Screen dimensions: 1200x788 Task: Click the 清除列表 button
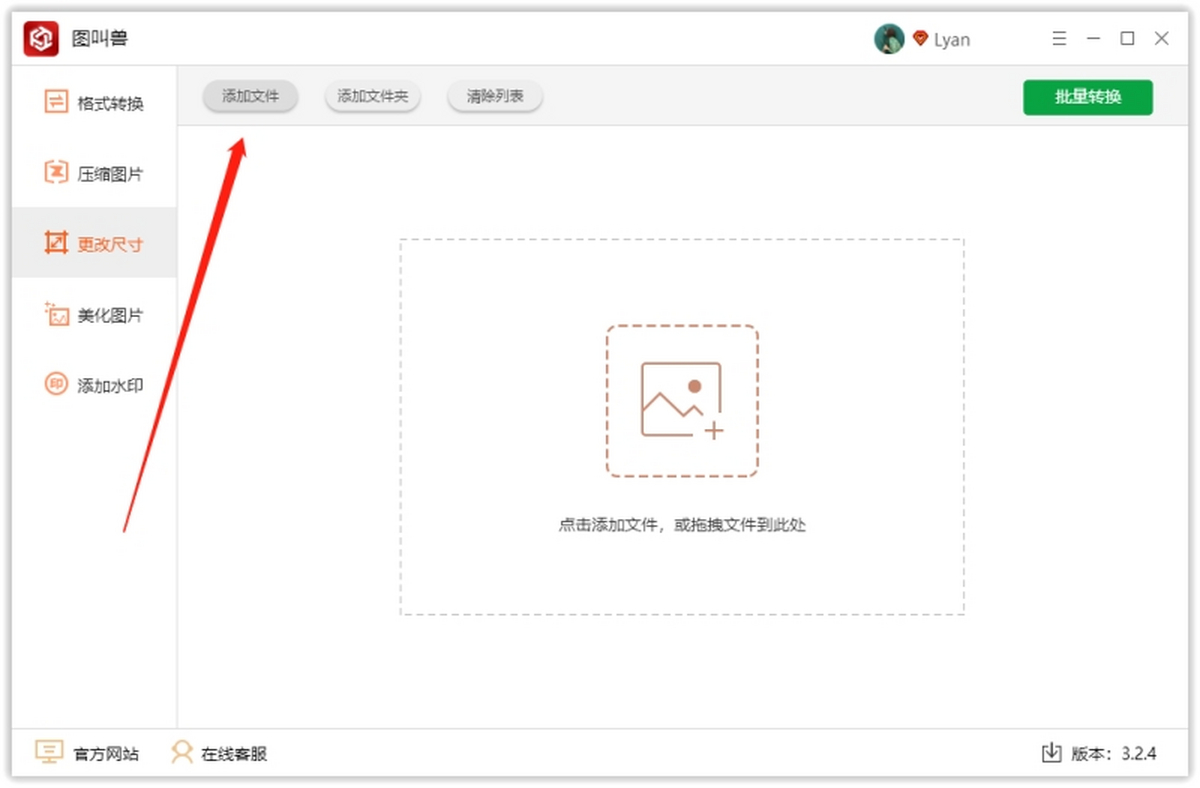[x=495, y=97]
